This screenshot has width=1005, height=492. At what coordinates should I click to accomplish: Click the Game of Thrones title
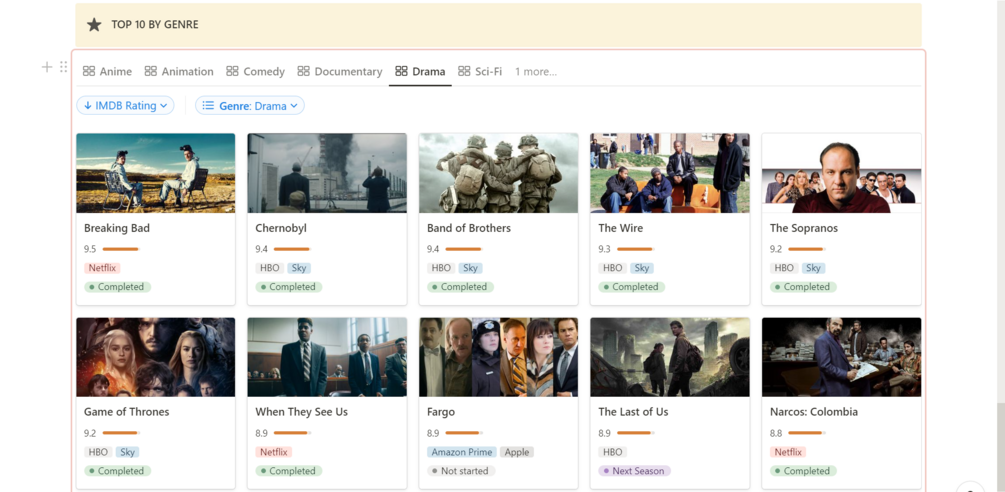coord(126,412)
